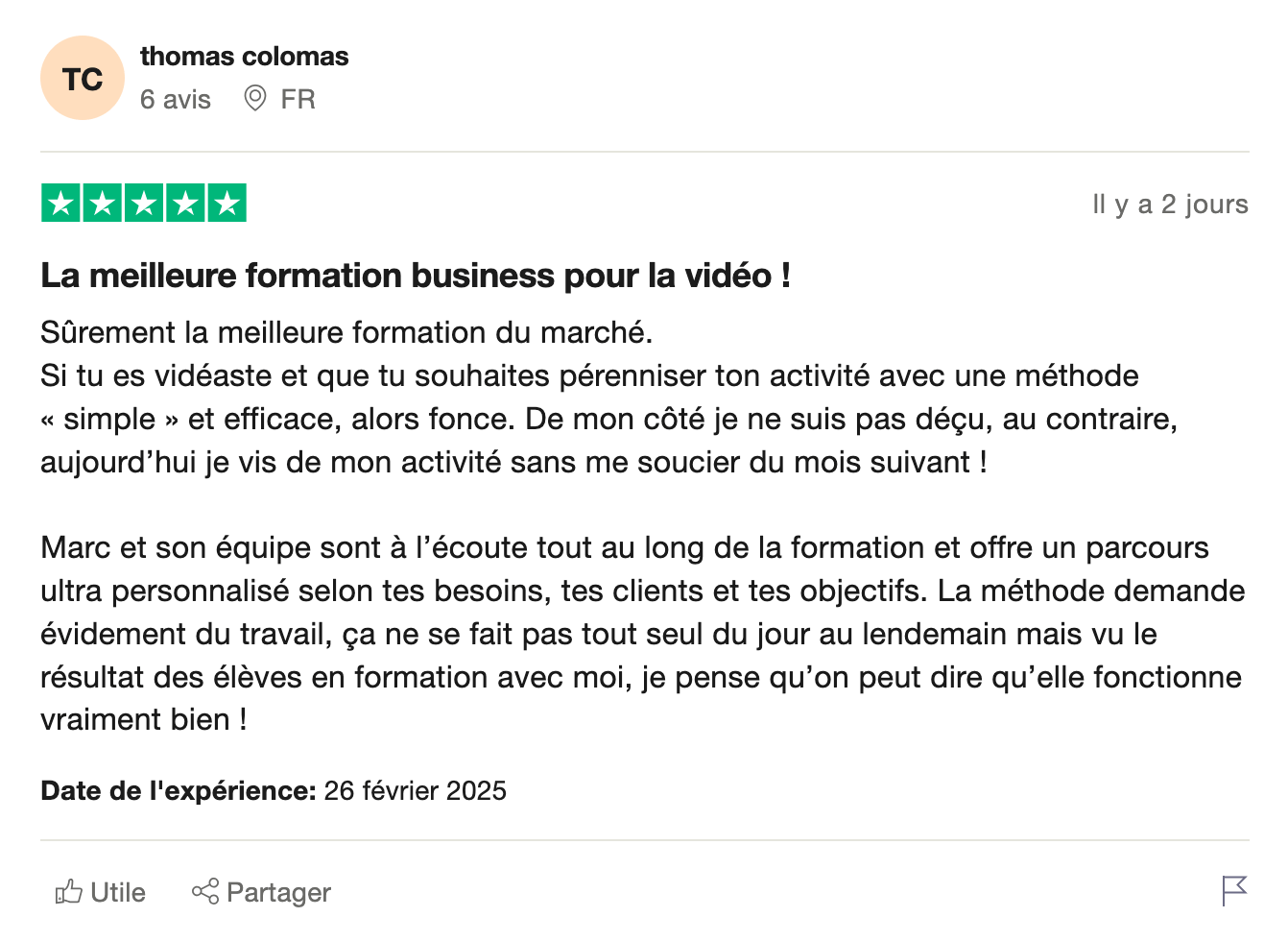
Task: Click the fifth green rating star
Action: pos(227,204)
